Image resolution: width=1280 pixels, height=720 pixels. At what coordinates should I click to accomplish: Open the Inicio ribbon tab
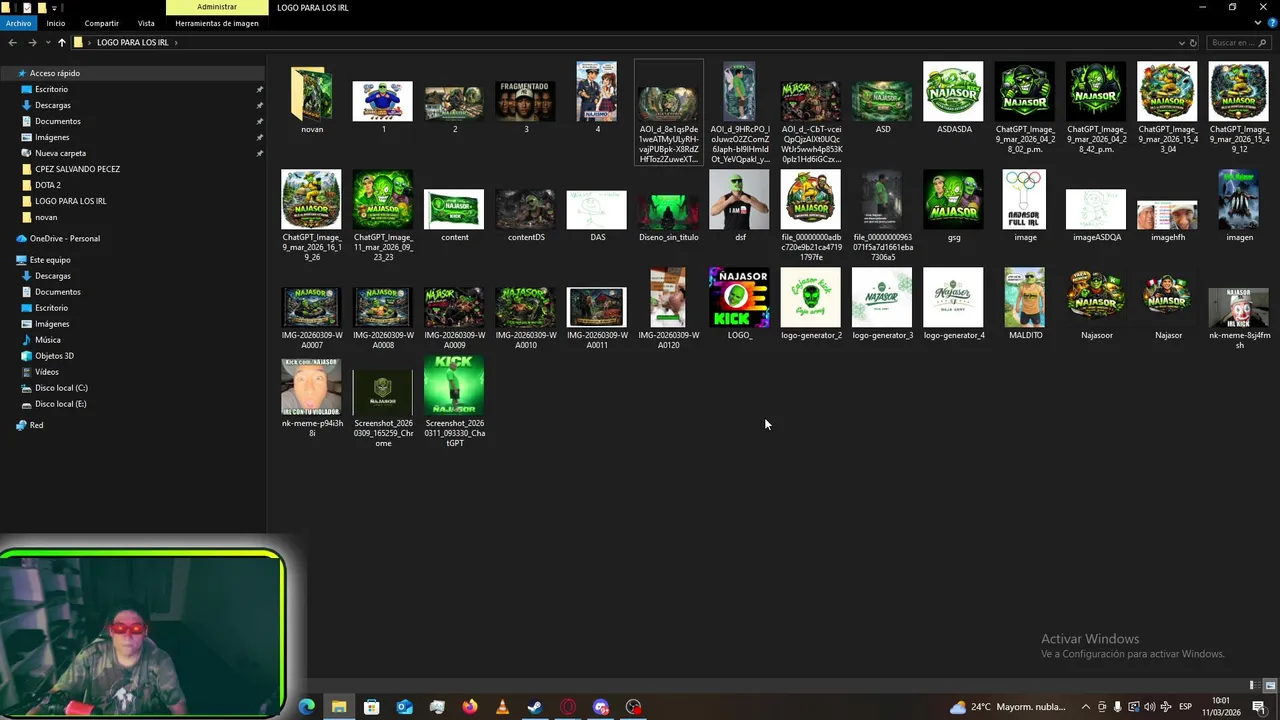tap(56, 23)
